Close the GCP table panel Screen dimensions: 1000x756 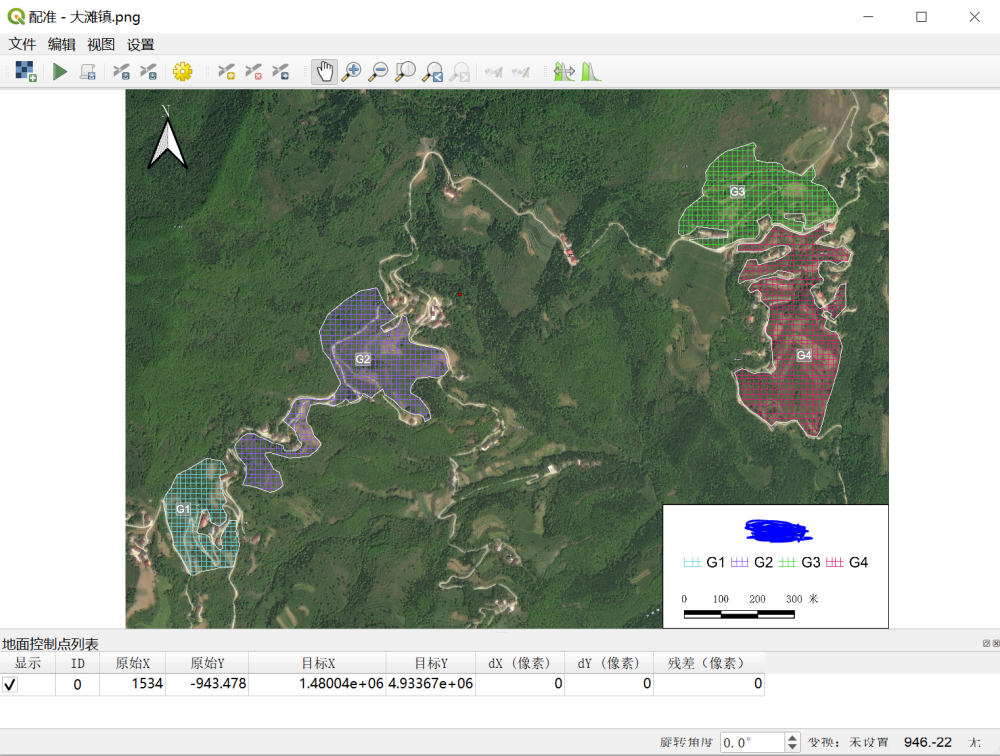[x=996, y=643]
